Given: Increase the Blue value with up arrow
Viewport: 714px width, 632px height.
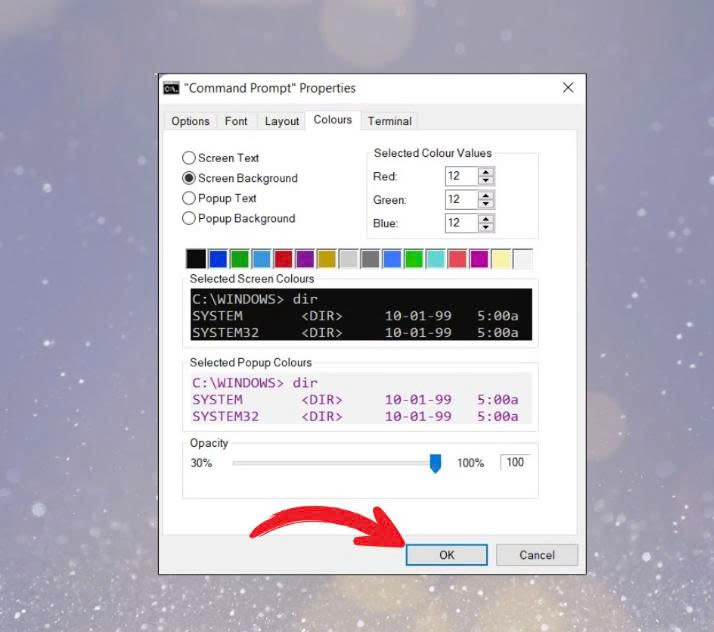Looking at the screenshot, I should [x=486, y=219].
